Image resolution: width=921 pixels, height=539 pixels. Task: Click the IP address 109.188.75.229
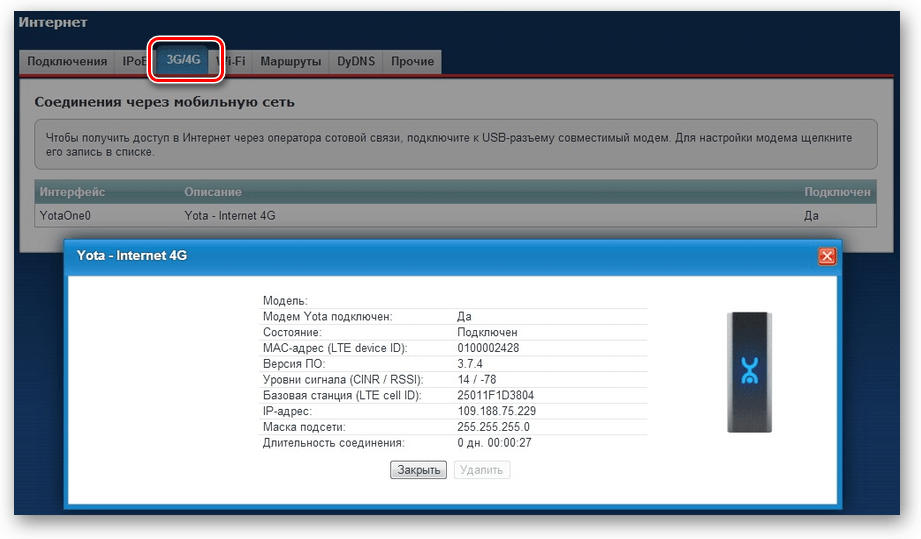tap(496, 411)
